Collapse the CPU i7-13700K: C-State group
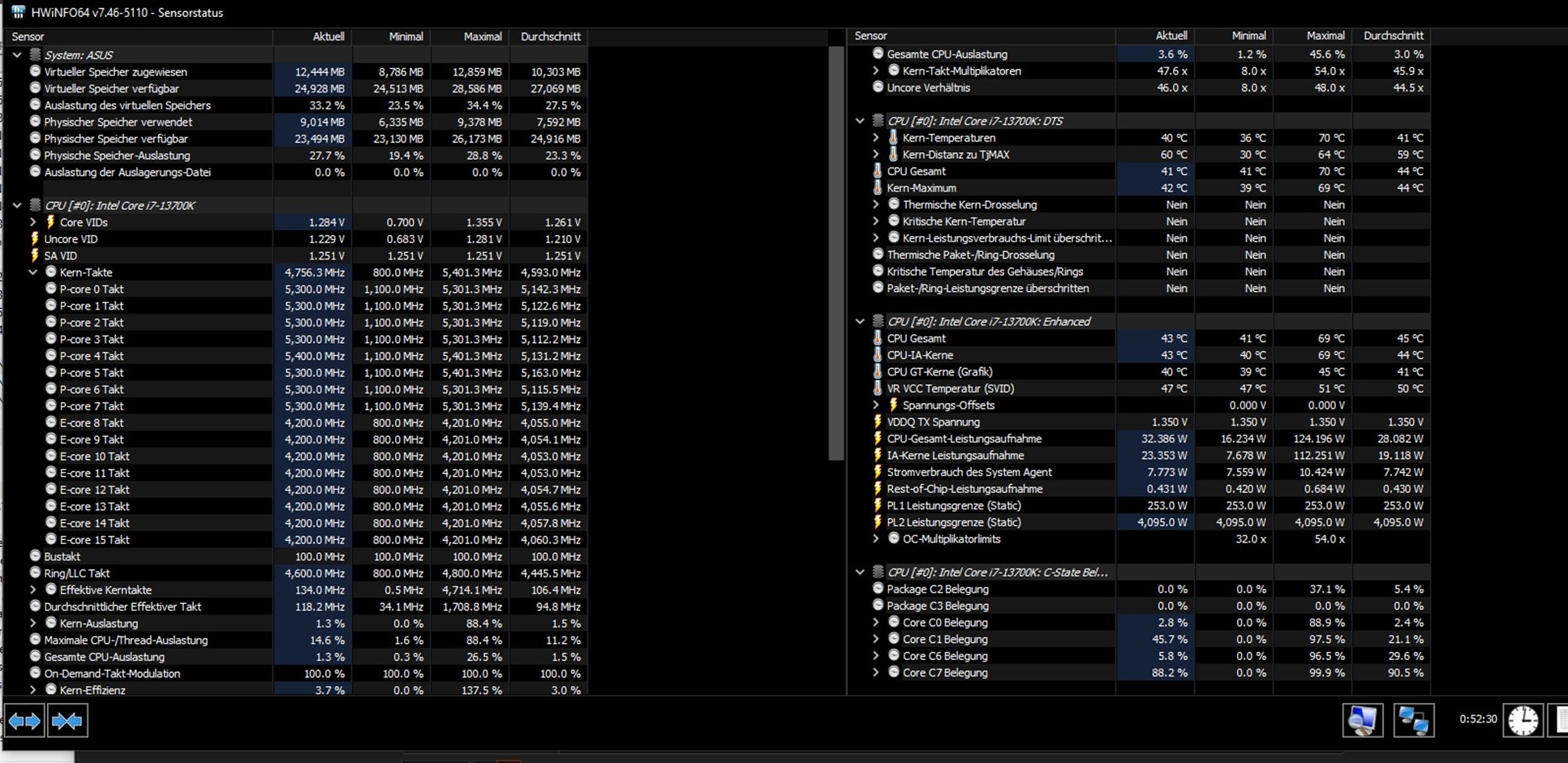 click(x=860, y=572)
